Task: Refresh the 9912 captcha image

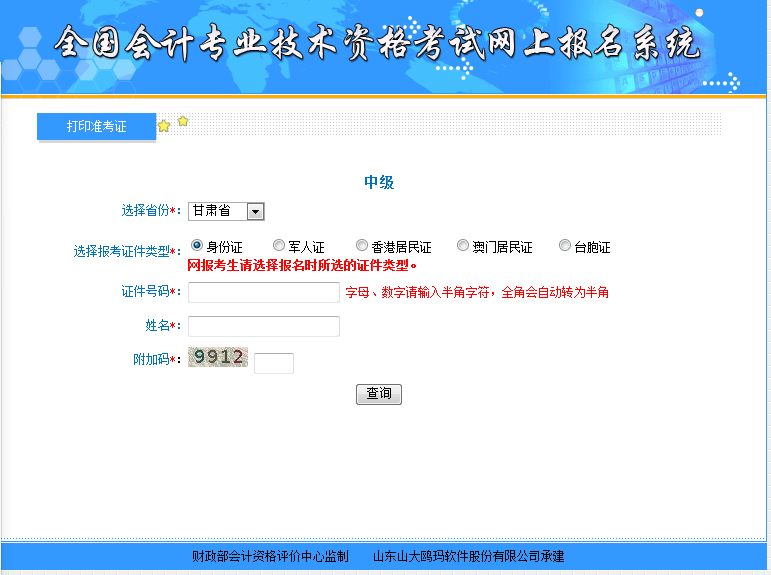Action: [218, 357]
